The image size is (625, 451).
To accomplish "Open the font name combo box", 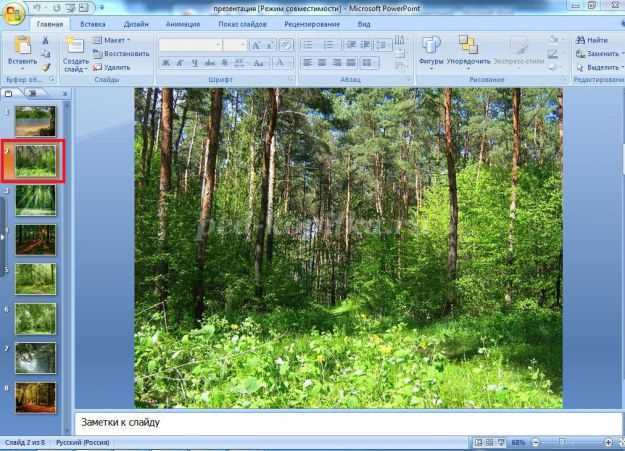I will coord(190,45).
